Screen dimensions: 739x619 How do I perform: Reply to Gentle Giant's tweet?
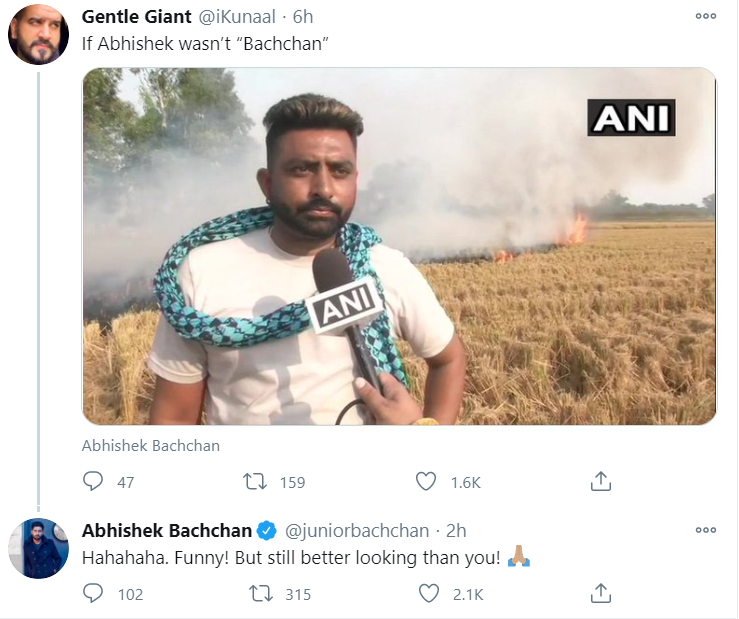coord(93,481)
